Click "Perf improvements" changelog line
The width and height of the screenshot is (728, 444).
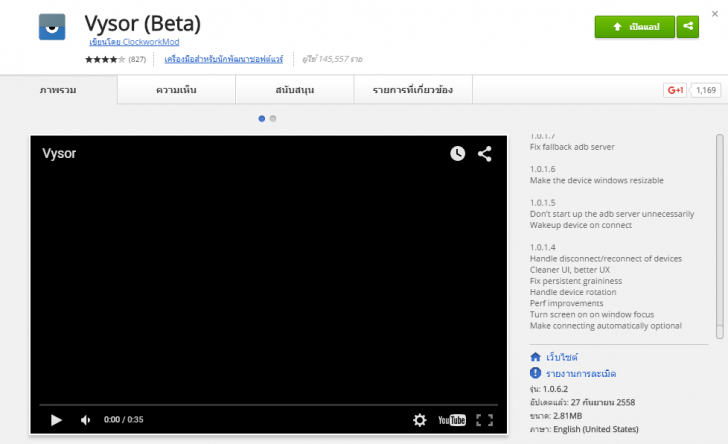(566, 303)
